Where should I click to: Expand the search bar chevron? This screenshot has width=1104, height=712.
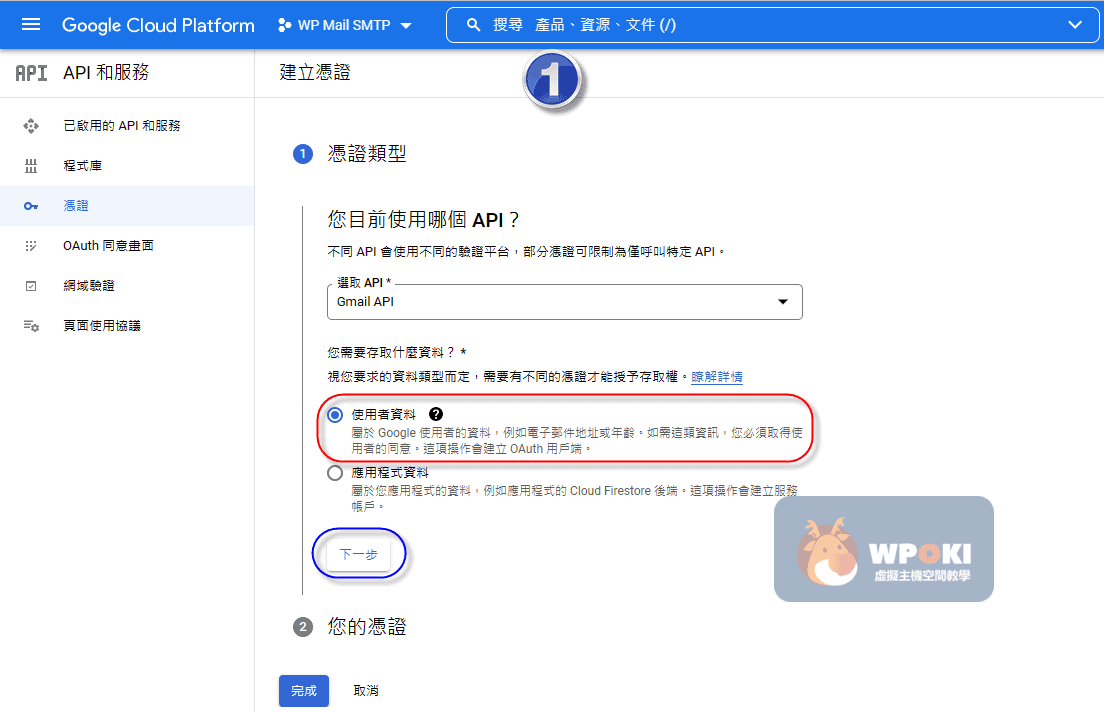[1074, 25]
